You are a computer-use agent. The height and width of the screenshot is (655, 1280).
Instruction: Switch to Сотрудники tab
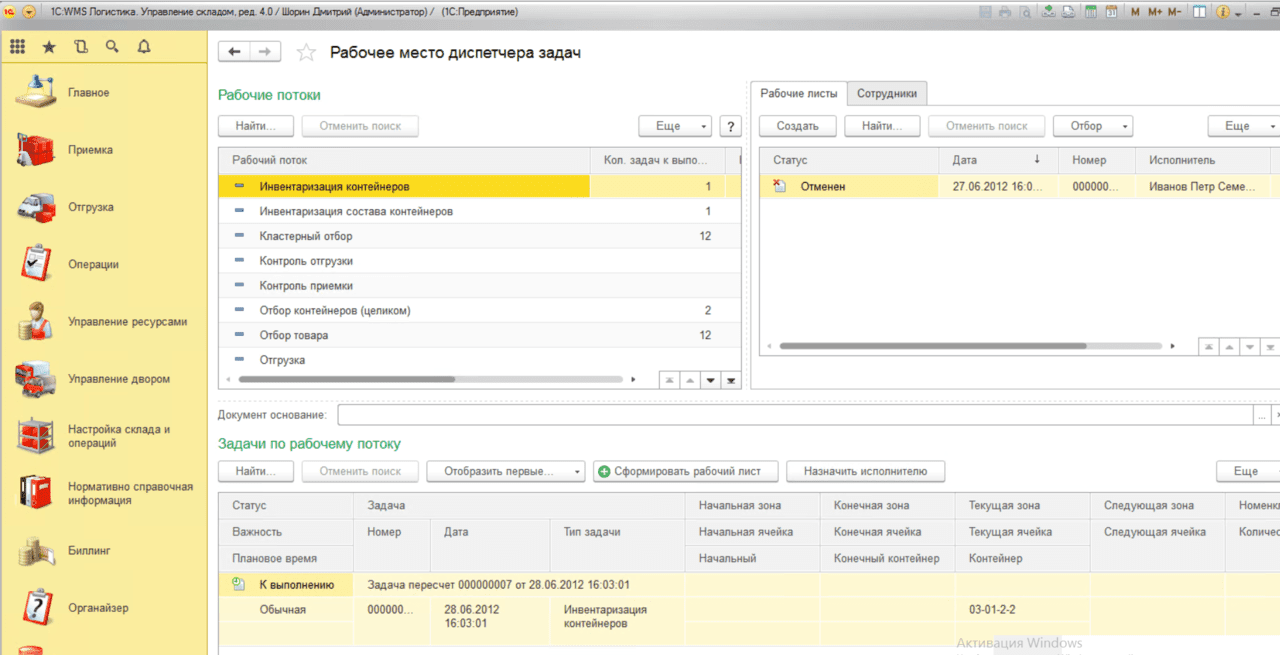pos(887,93)
